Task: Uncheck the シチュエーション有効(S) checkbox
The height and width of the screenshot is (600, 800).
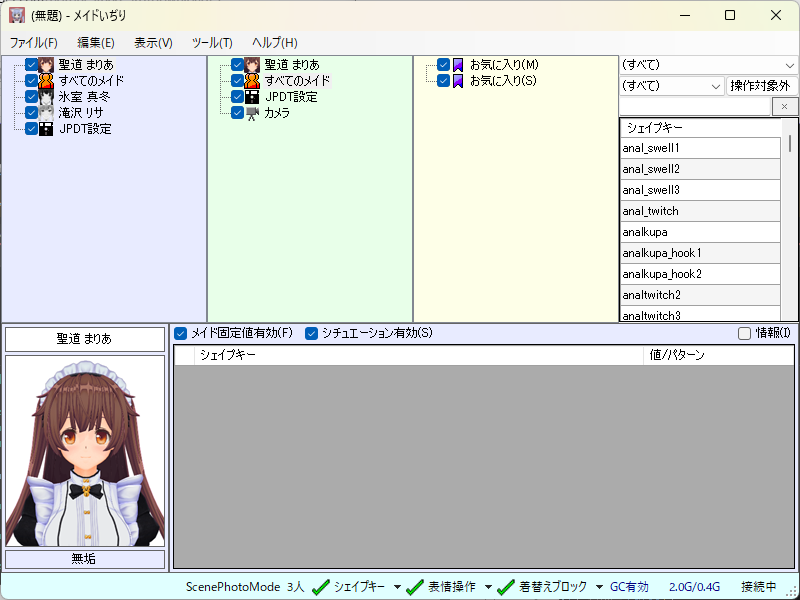Action: point(312,333)
